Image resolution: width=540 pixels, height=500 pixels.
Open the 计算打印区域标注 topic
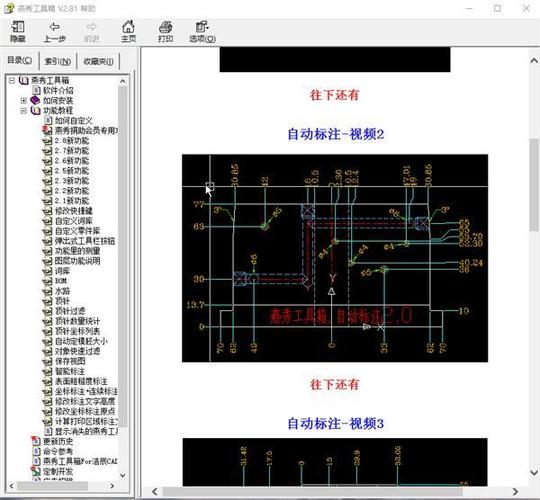(x=86, y=421)
